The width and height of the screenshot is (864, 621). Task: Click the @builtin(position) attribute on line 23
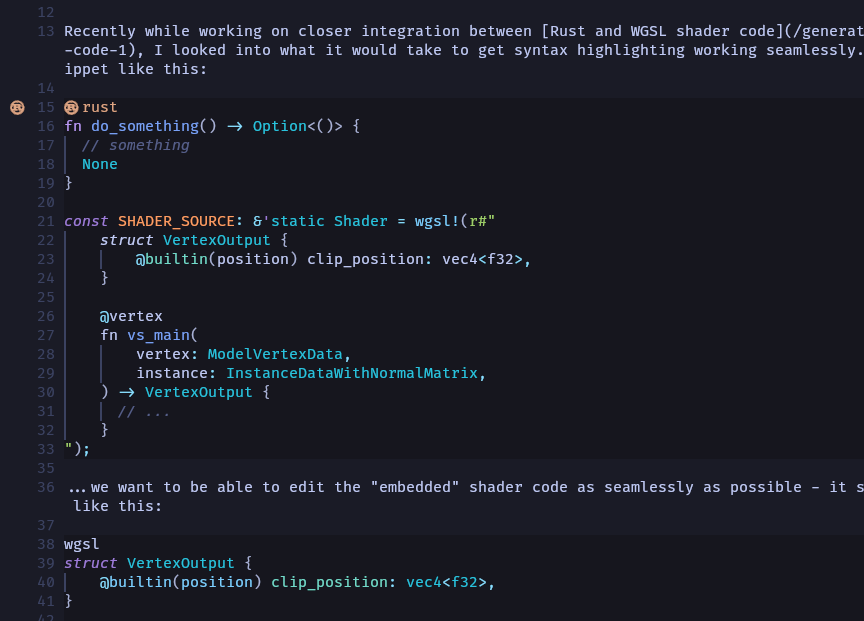pos(216,259)
